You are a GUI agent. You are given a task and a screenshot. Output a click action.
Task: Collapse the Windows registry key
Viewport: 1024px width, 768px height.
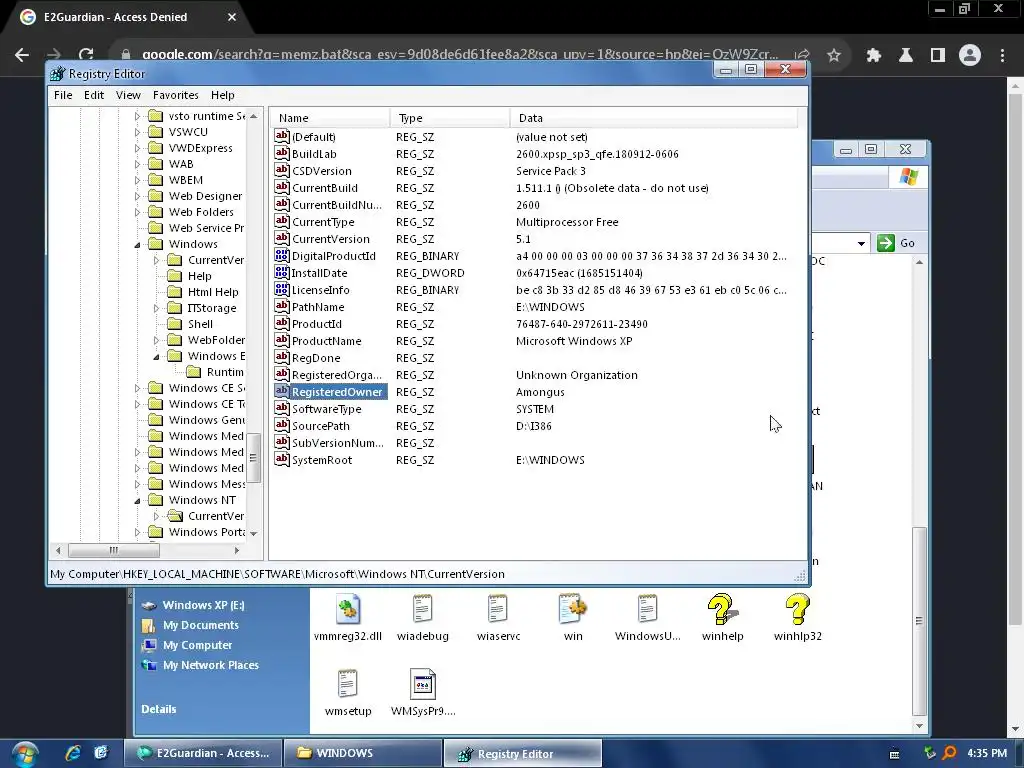coord(137,244)
